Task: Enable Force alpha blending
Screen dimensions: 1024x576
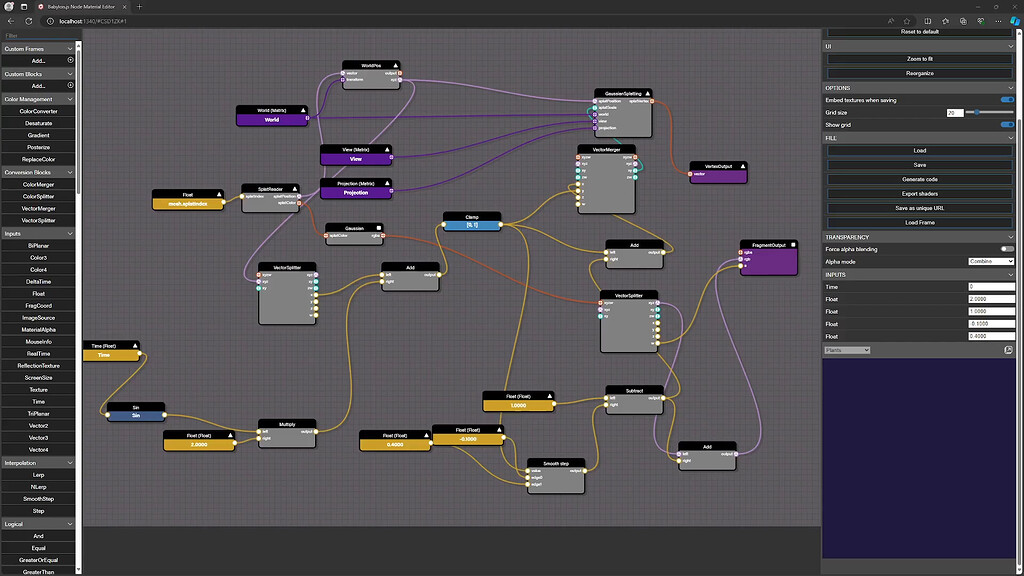Action: [x=1008, y=249]
